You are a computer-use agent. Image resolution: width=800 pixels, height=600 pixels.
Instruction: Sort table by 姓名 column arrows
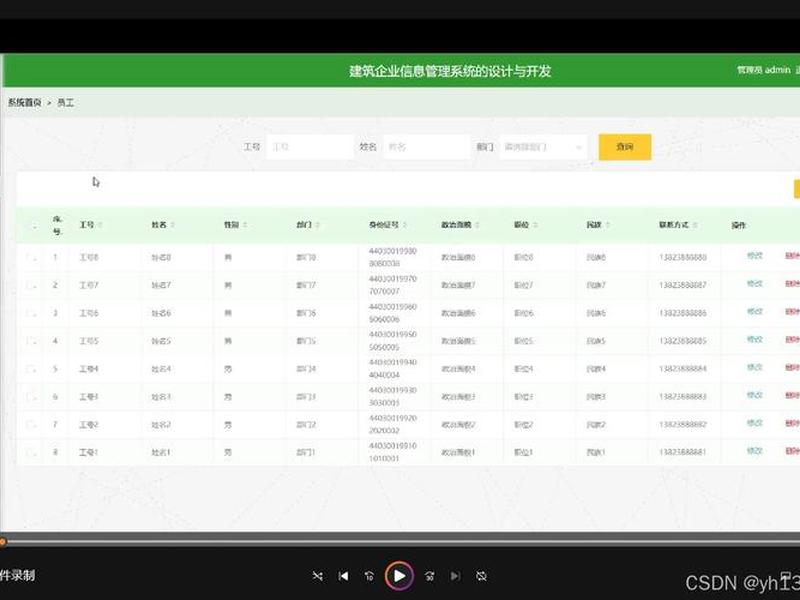[173, 225]
